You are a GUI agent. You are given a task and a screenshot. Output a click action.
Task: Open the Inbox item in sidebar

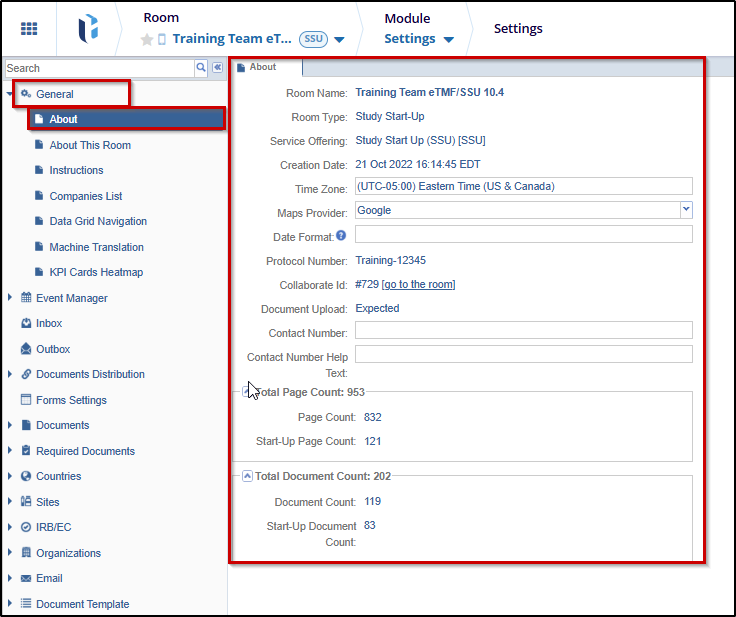(49, 323)
